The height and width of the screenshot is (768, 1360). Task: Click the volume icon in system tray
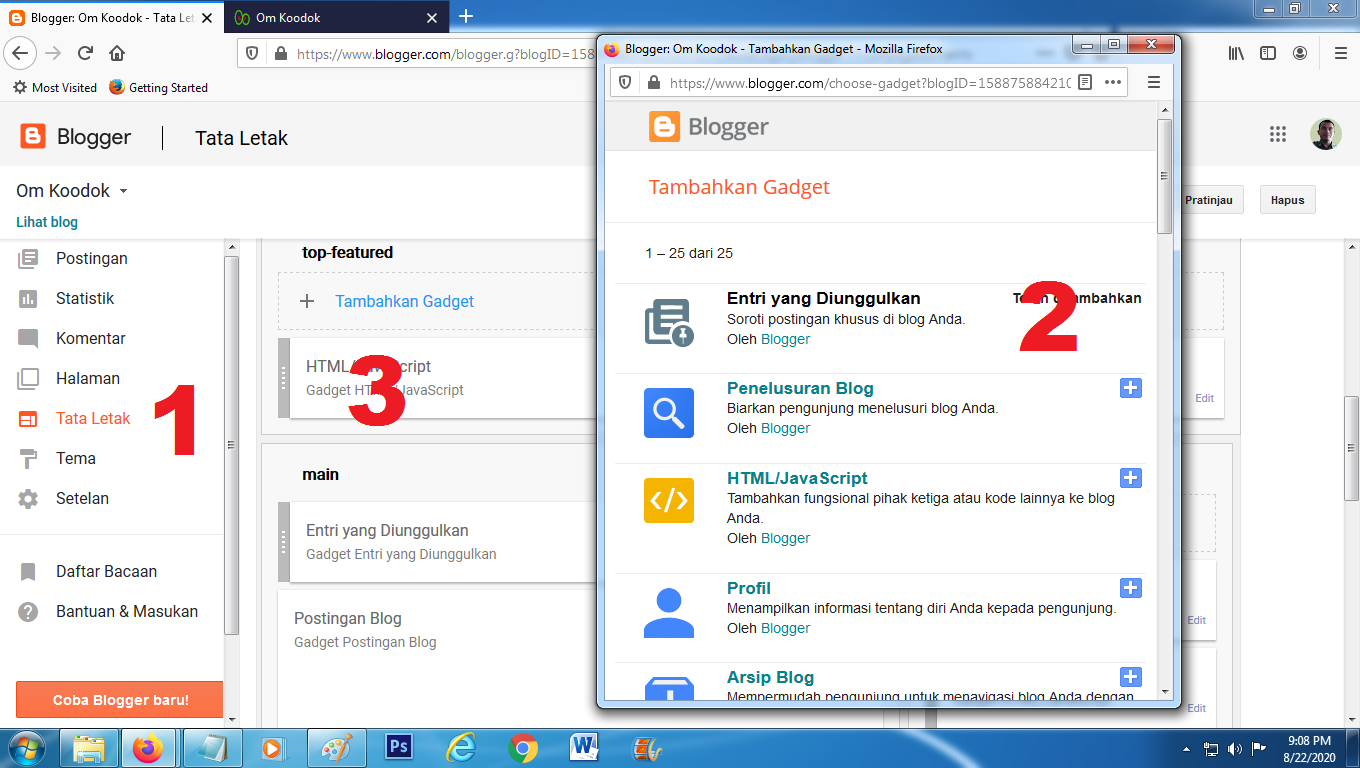tap(1233, 748)
